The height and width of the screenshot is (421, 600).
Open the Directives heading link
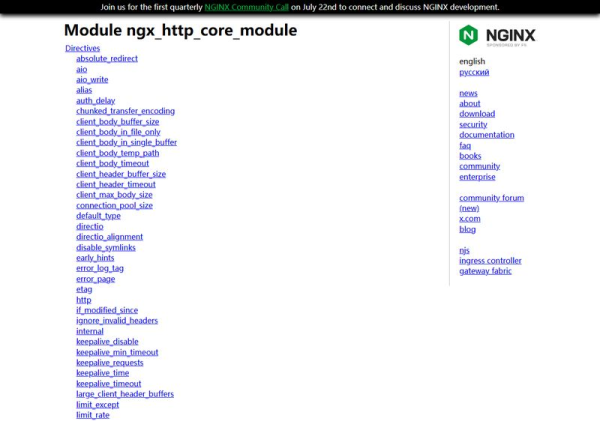pyautogui.click(x=82, y=48)
